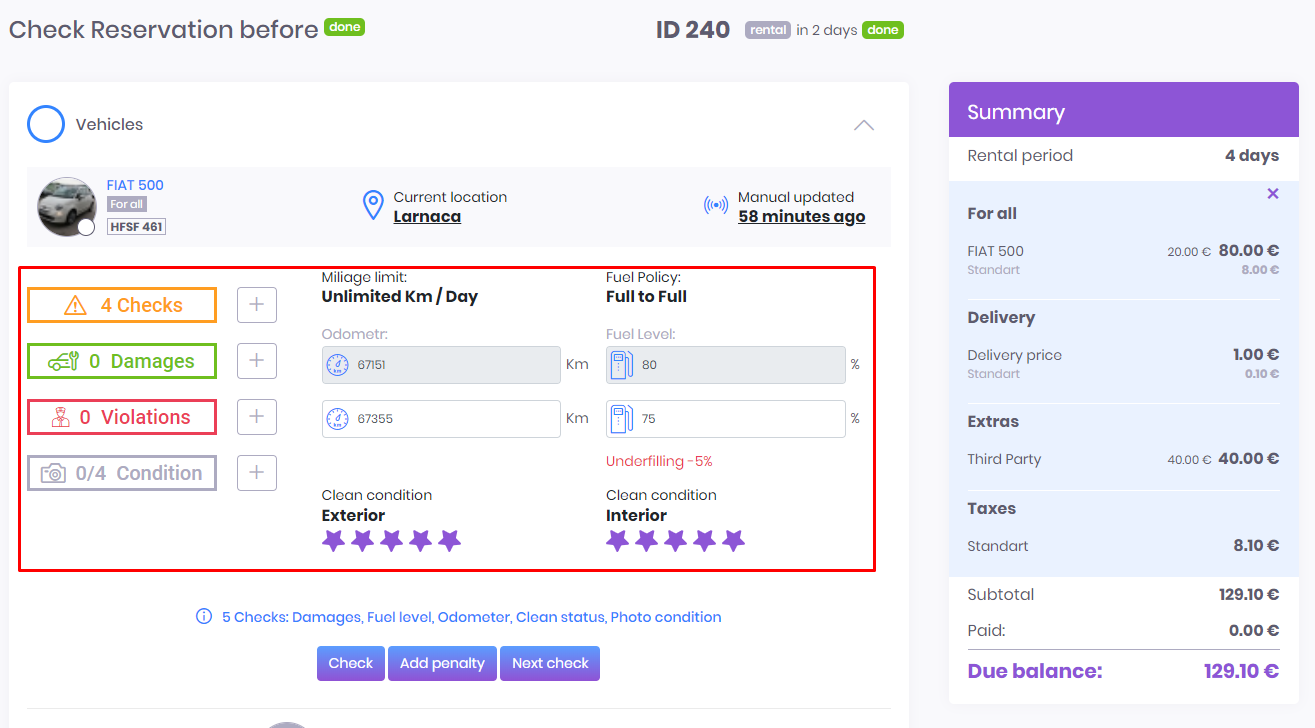Set Exterior clean rating to one star

click(x=334, y=541)
